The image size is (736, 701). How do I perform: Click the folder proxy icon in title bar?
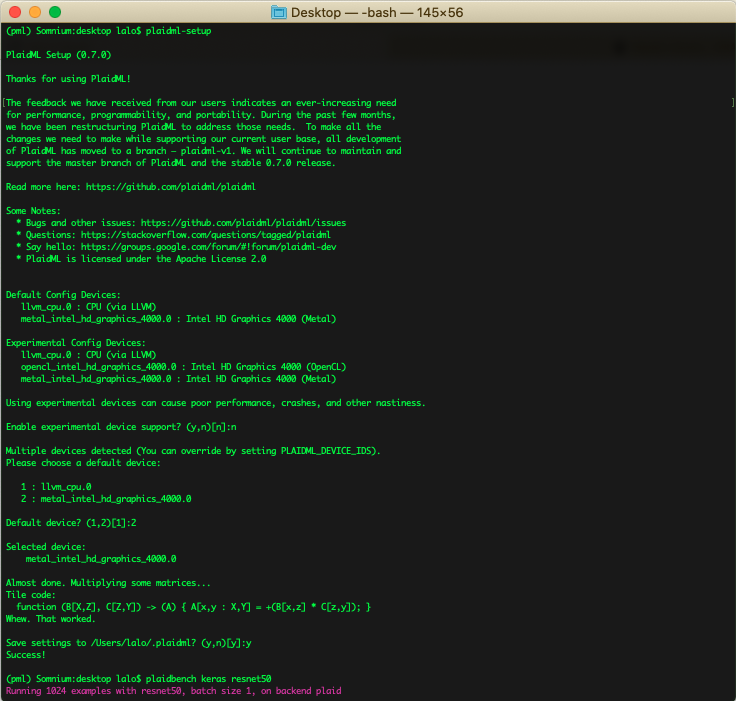pos(279,12)
